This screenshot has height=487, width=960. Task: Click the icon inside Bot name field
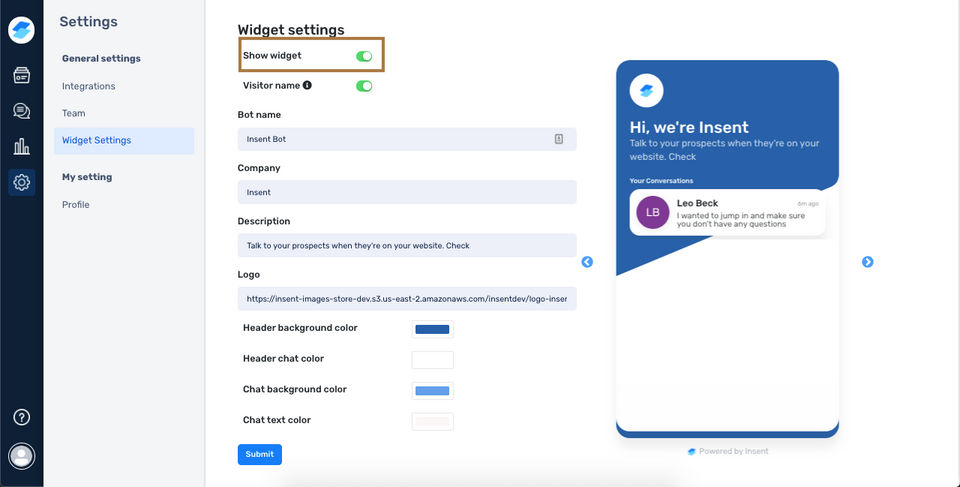558,139
